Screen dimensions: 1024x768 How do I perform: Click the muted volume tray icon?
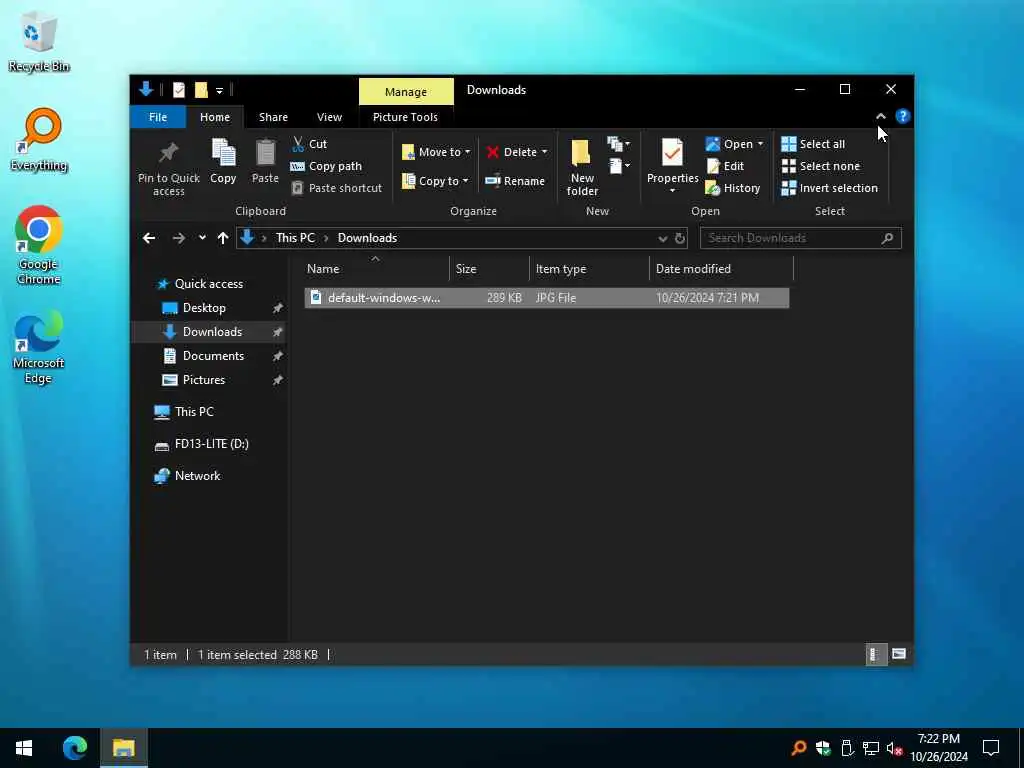(x=894, y=748)
